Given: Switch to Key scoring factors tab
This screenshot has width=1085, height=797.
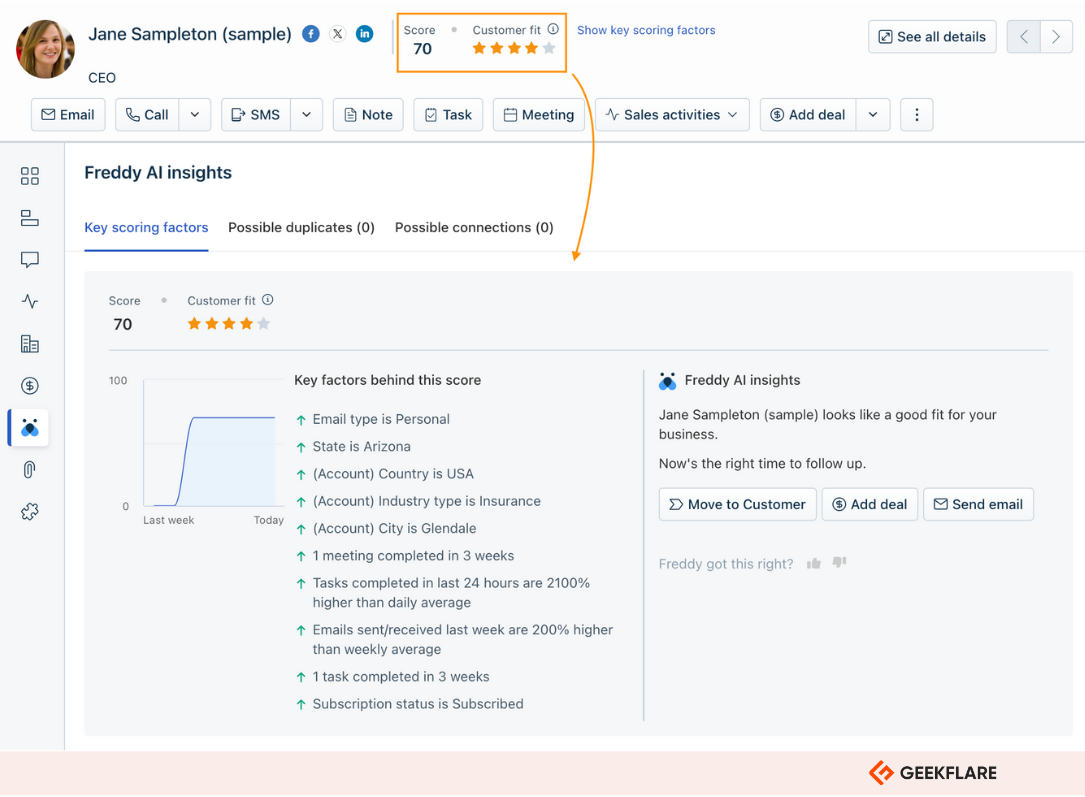Looking at the screenshot, I should click(146, 228).
